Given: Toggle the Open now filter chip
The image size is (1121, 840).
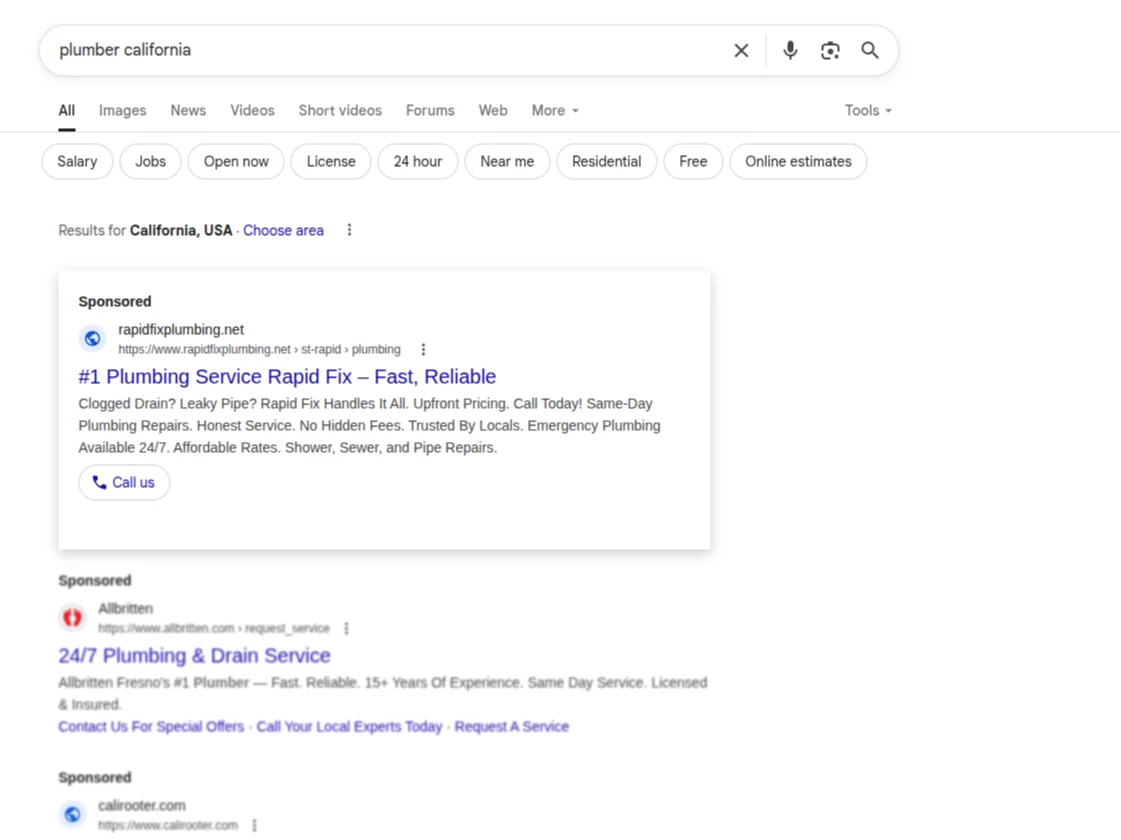Looking at the screenshot, I should (x=235, y=161).
